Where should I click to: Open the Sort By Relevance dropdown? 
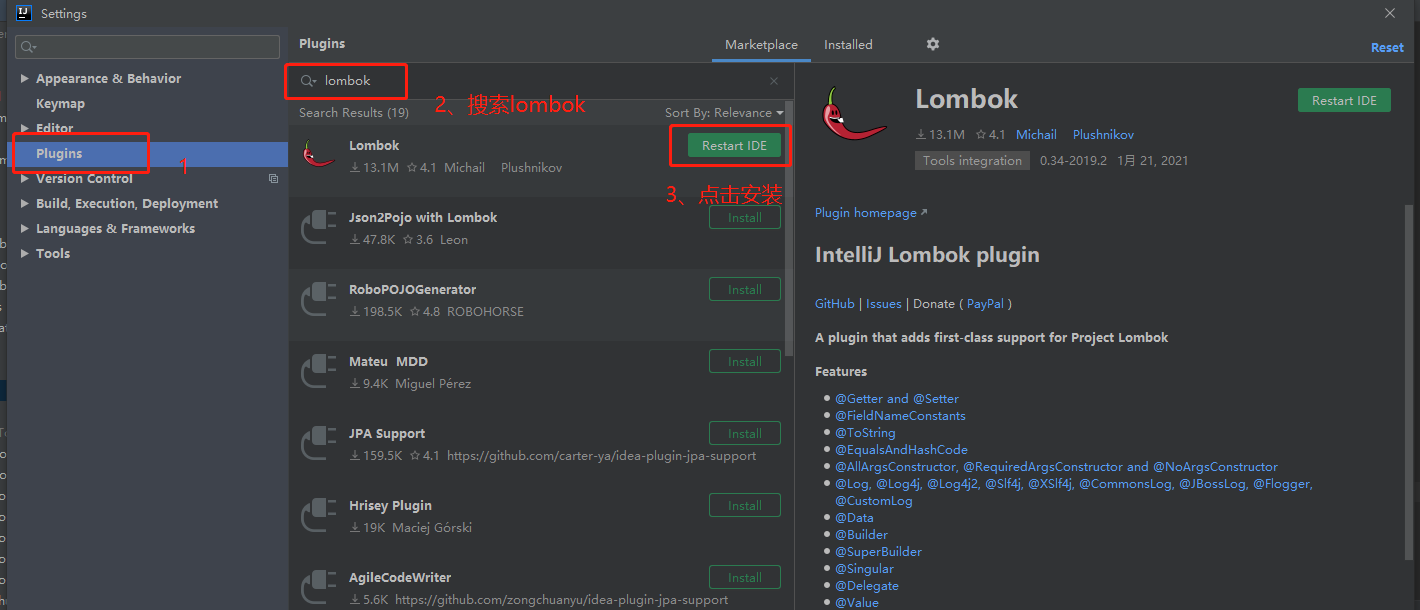coord(724,113)
